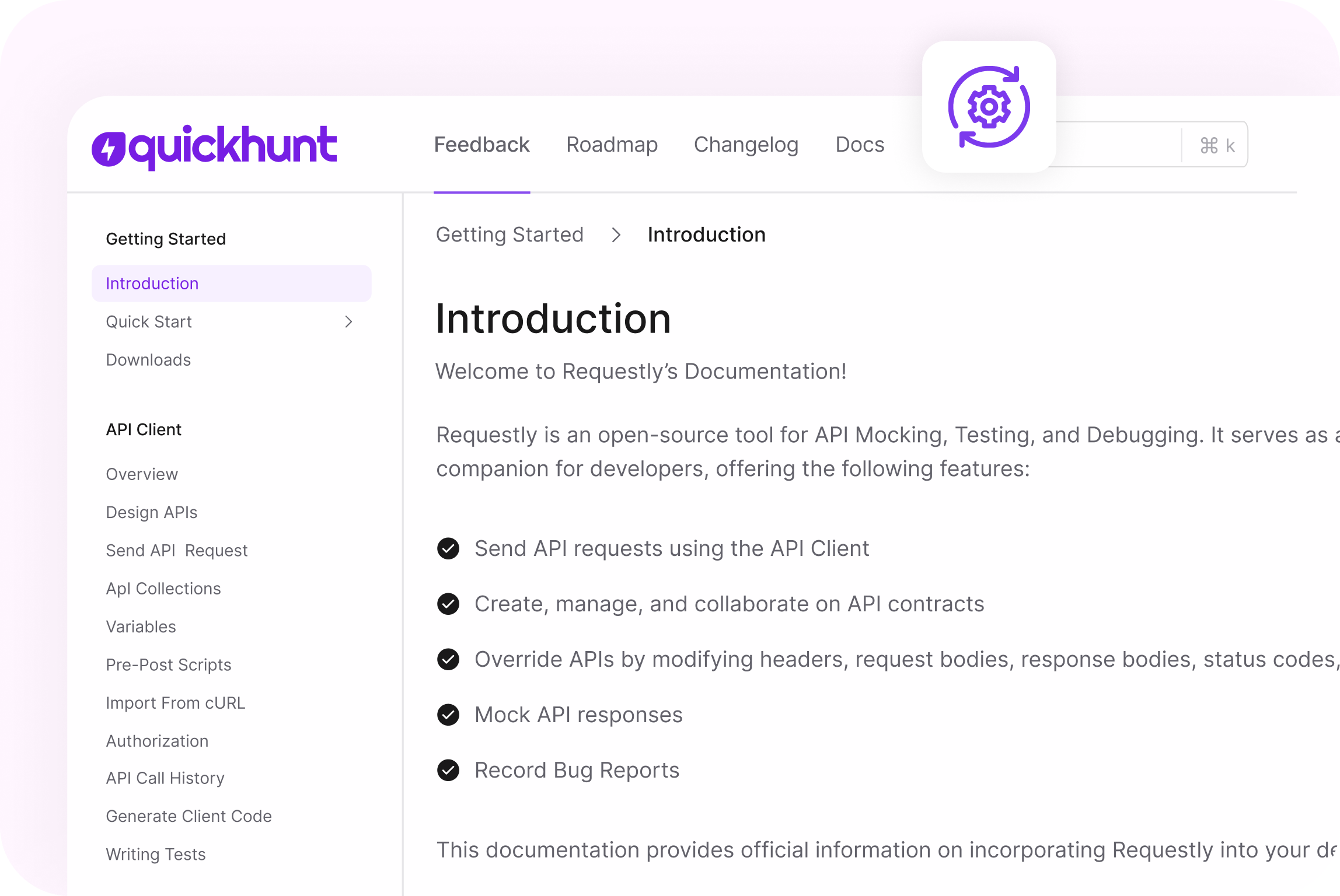Click 'Requestly is an open-source tool' paragraph
Image resolution: width=1340 pixels, height=896 pixels.
888,452
